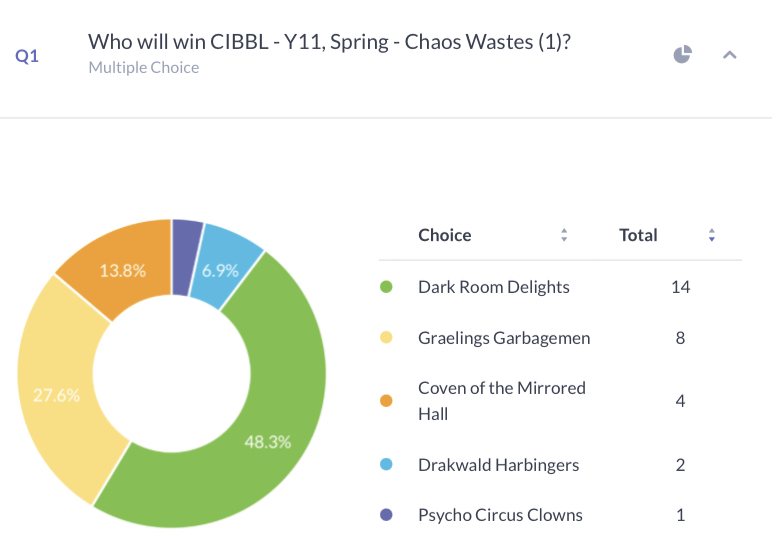The height and width of the screenshot is (554, 772).
Task: Click the pie chart view icon
Action: click(x=682, y=54)
